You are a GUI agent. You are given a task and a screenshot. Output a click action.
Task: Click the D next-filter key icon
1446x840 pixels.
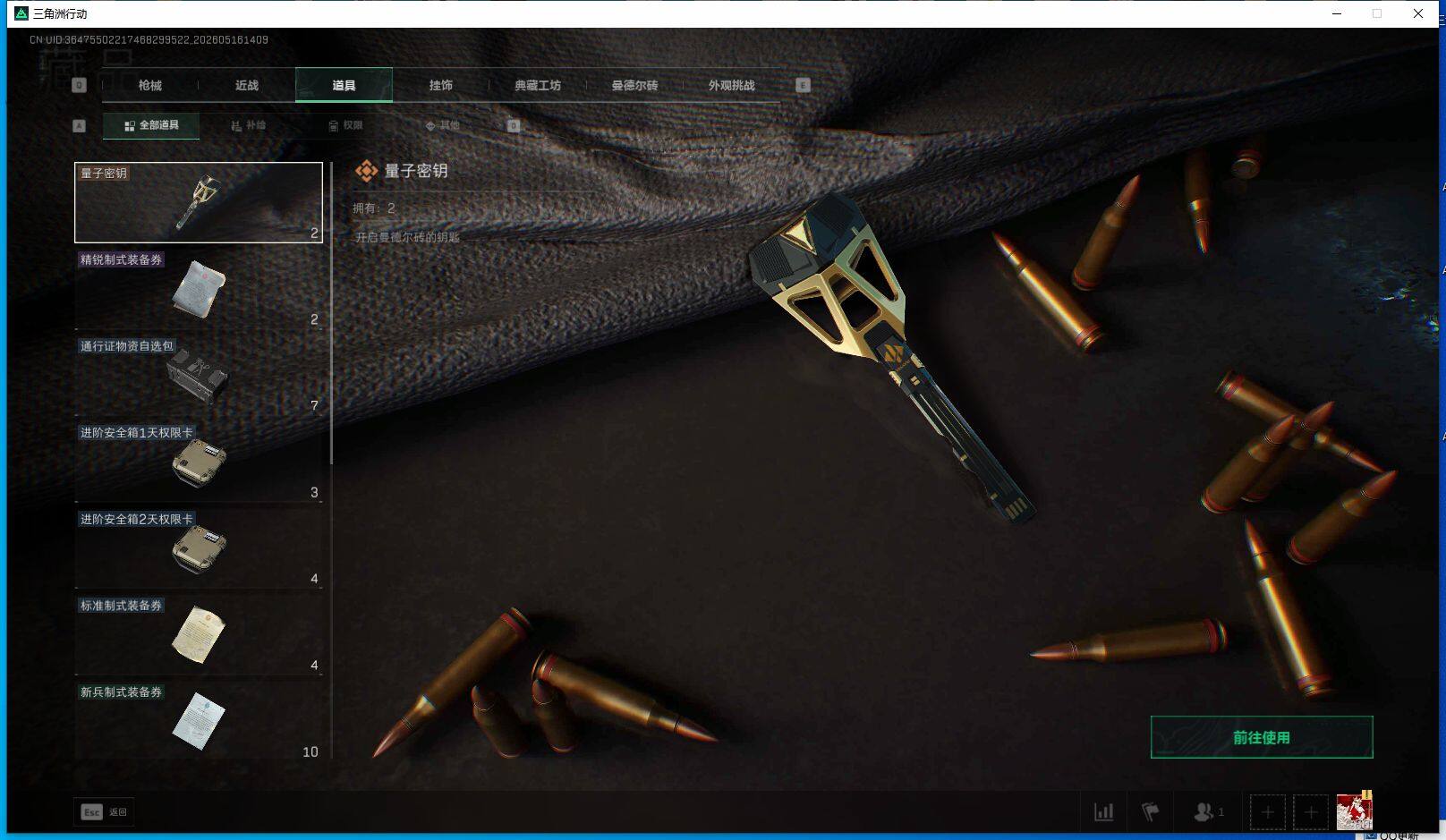click(x=514, y=125)
